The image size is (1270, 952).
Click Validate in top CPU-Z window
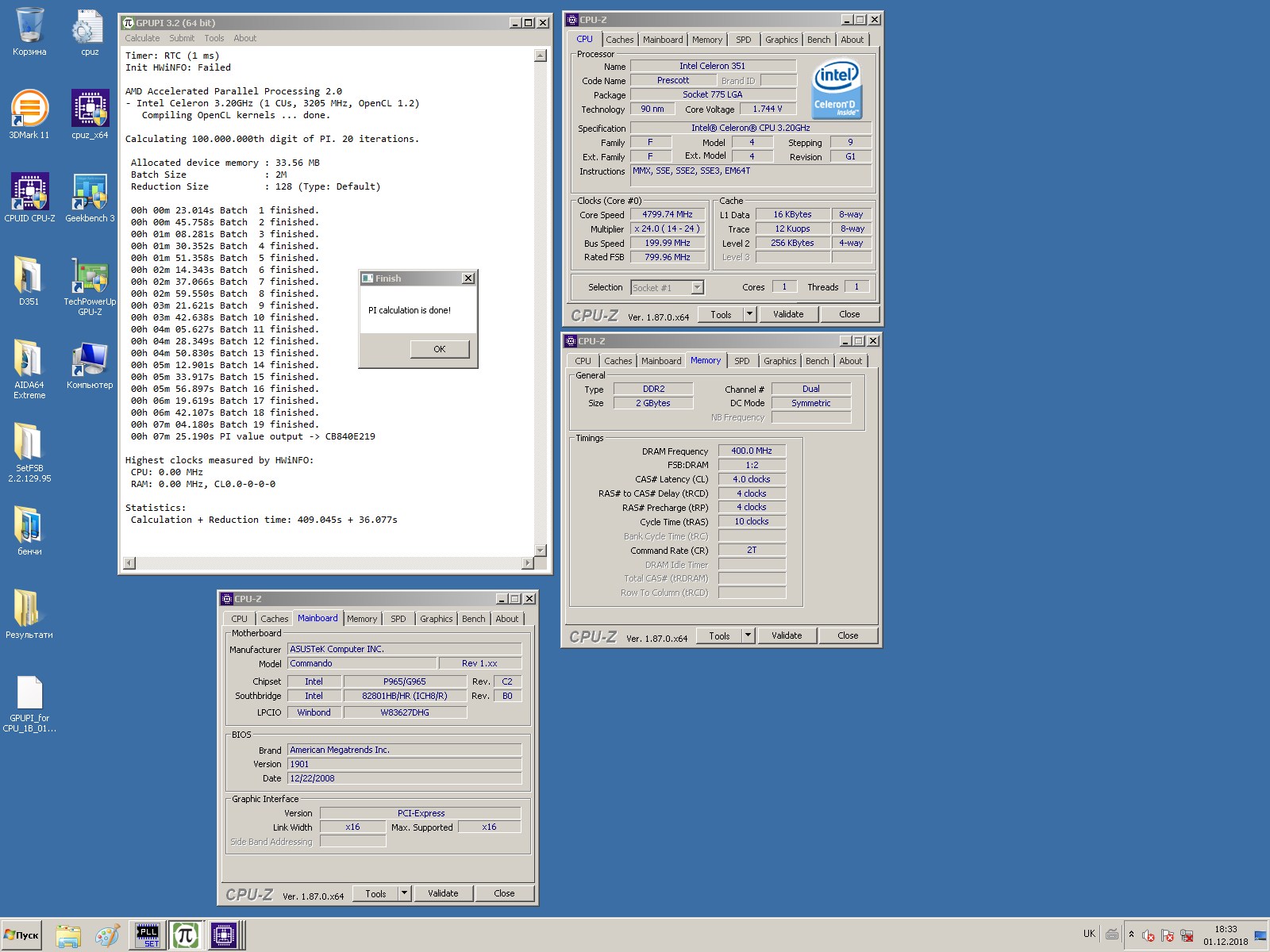point(788,315)
